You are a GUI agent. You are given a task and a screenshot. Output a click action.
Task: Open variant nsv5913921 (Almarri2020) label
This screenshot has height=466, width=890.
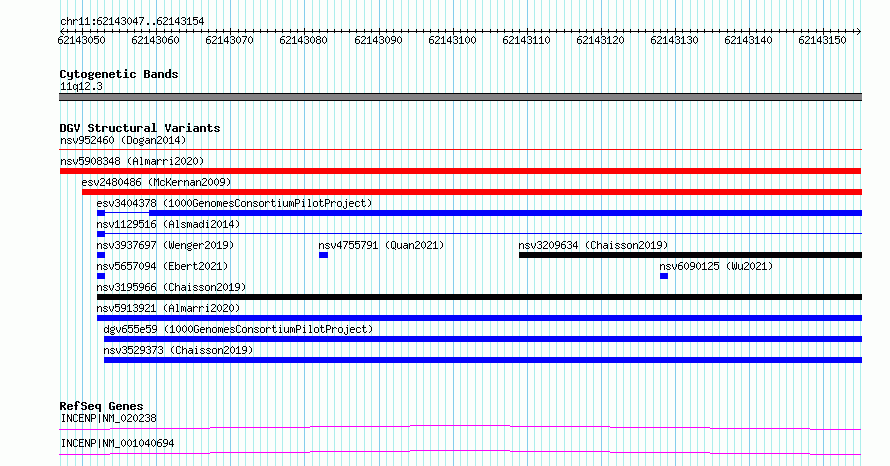coord(168,308)
